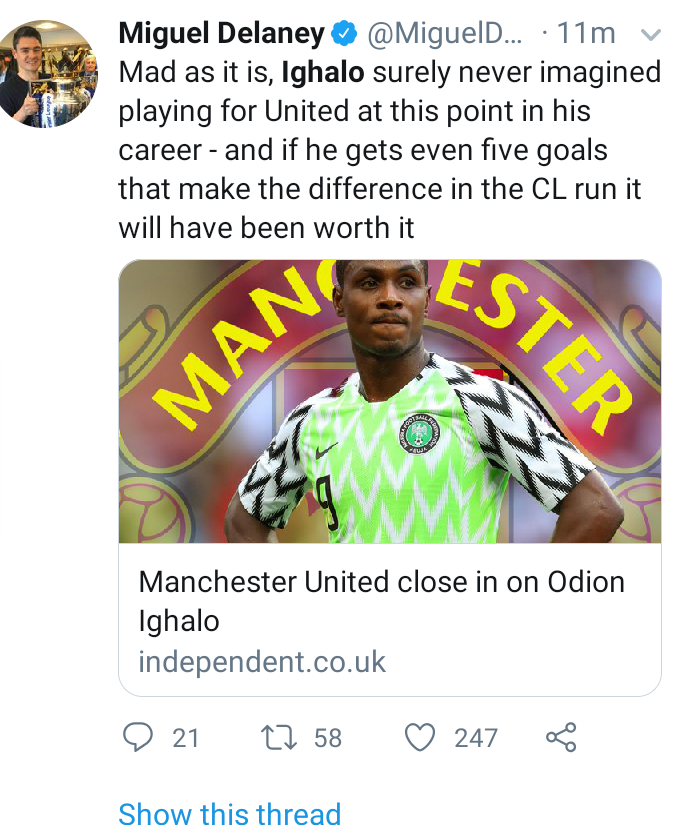Click the 247 likes count
Screen dimensions: 686x825
pos(476,738)
